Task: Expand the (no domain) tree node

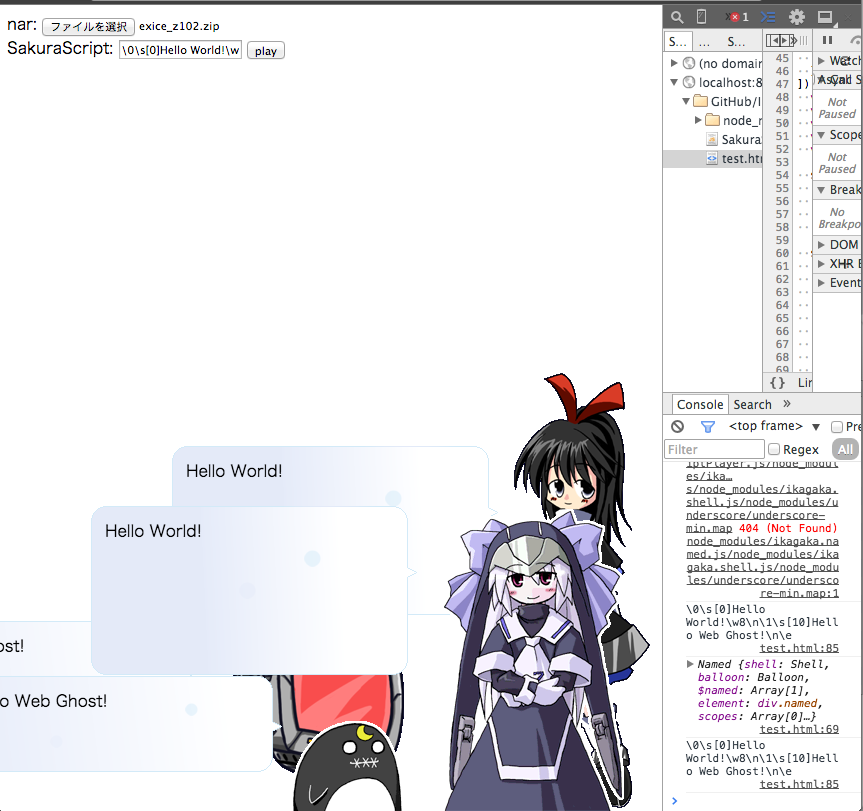Action: 674,63
